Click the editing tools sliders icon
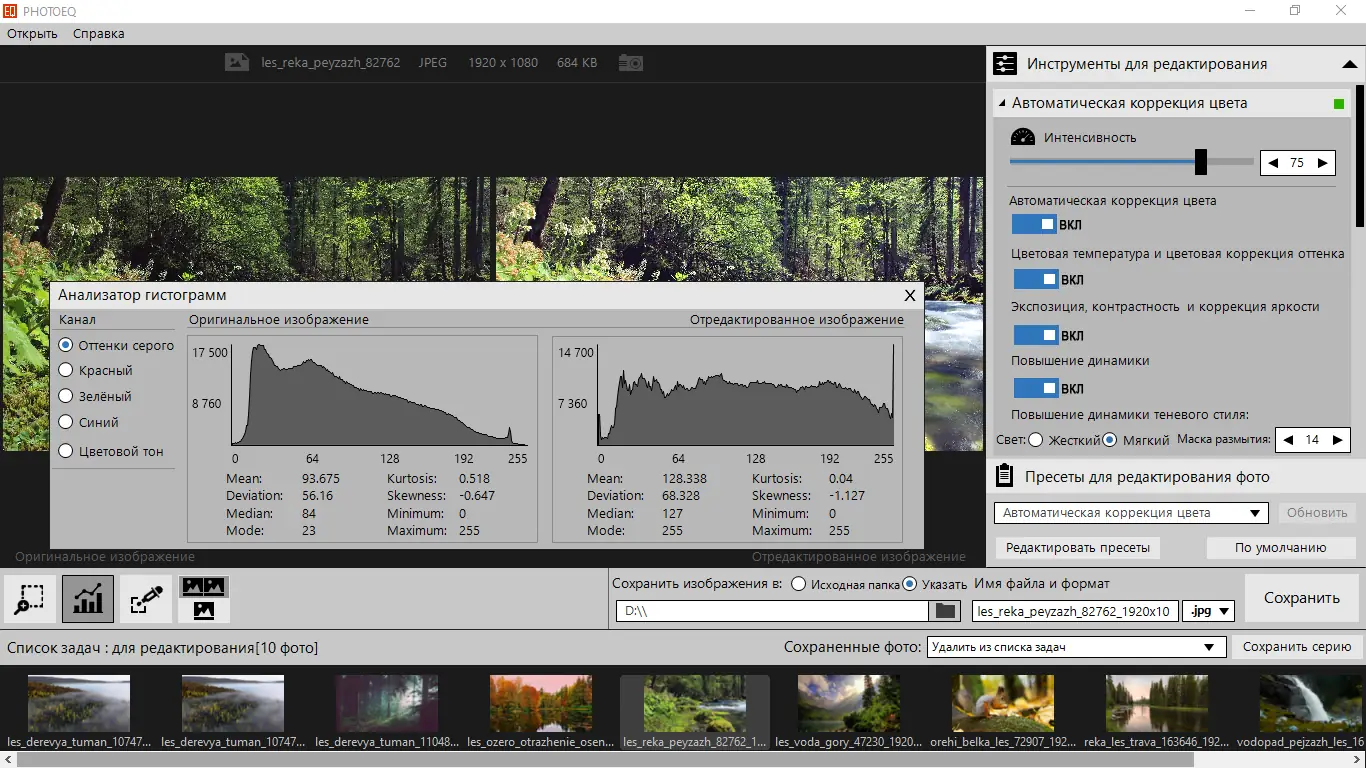Screen dimensions: 1366x768 1005,64
